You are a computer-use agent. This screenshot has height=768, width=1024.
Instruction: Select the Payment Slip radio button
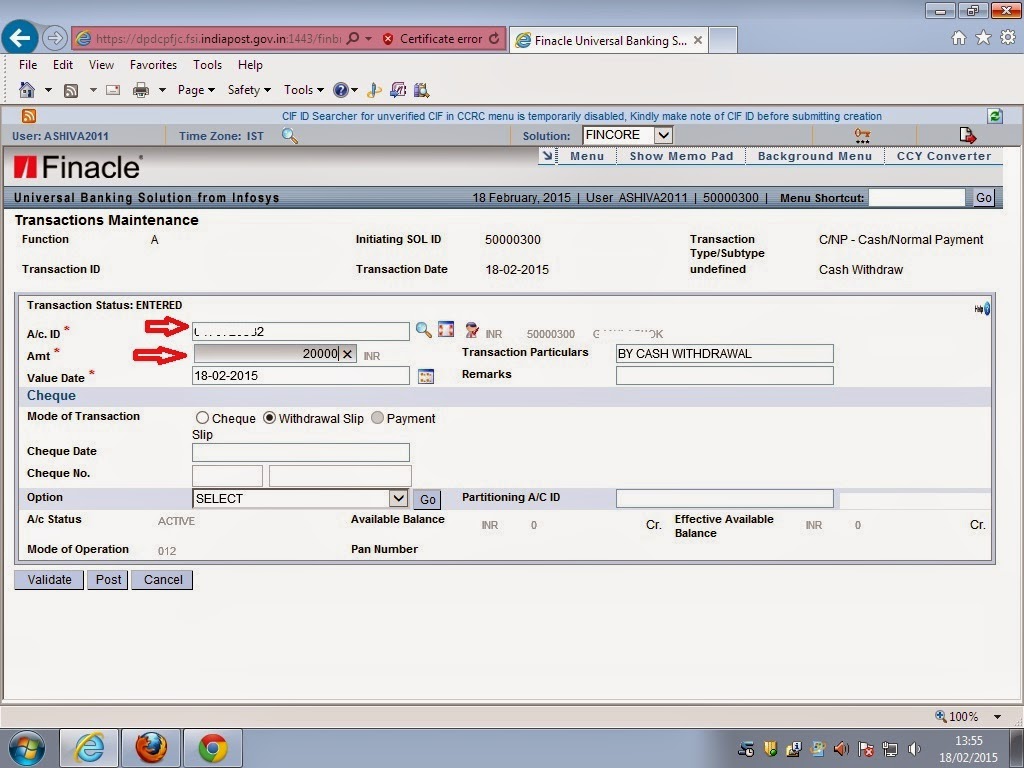tap(377, 417)
